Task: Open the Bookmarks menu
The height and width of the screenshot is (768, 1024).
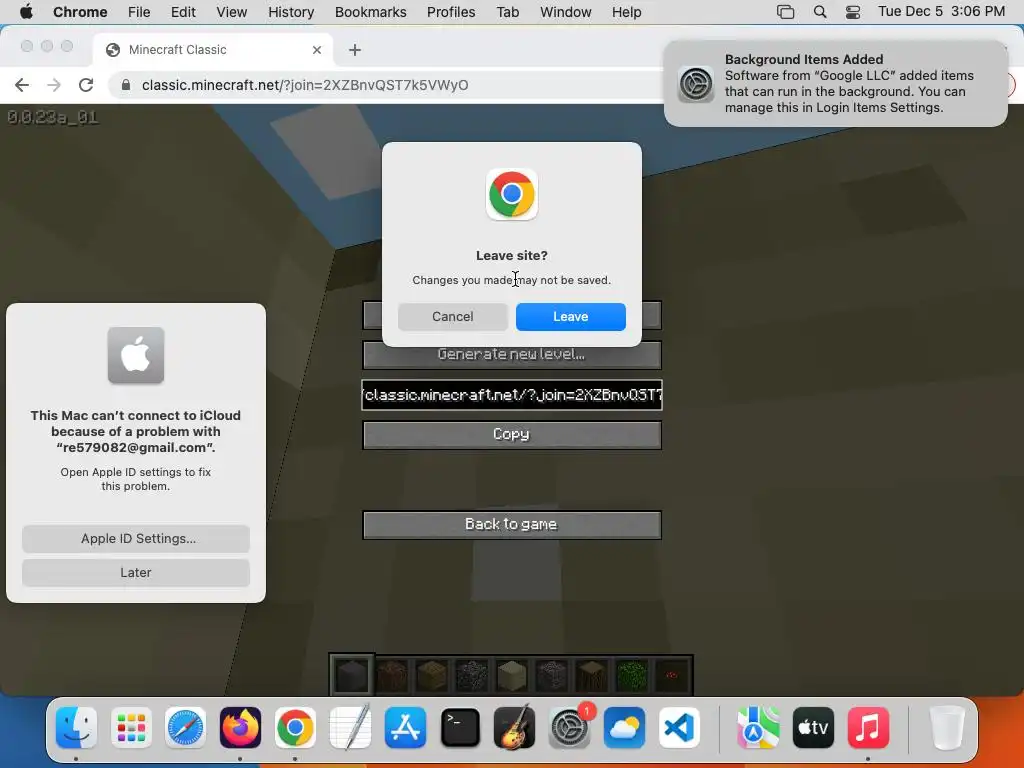Action: [x=370, y=12]
